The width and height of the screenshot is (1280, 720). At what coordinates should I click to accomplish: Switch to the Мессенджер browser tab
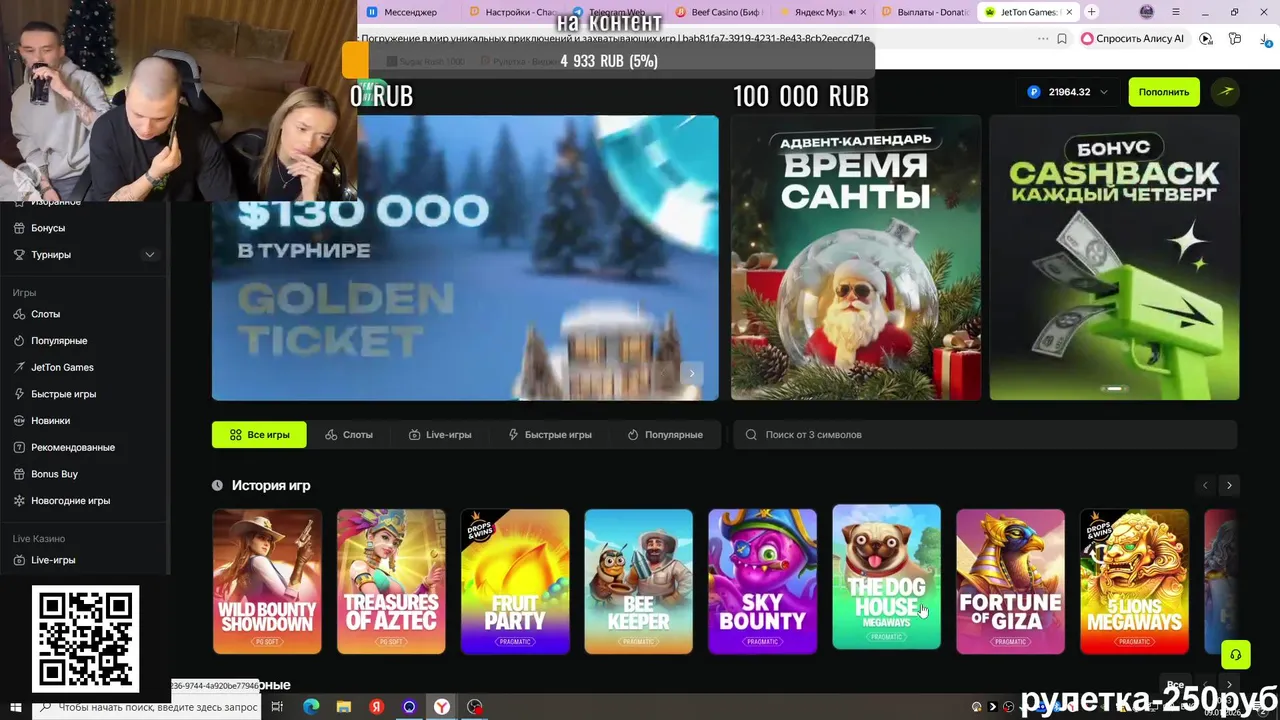(x=410, y=12)
